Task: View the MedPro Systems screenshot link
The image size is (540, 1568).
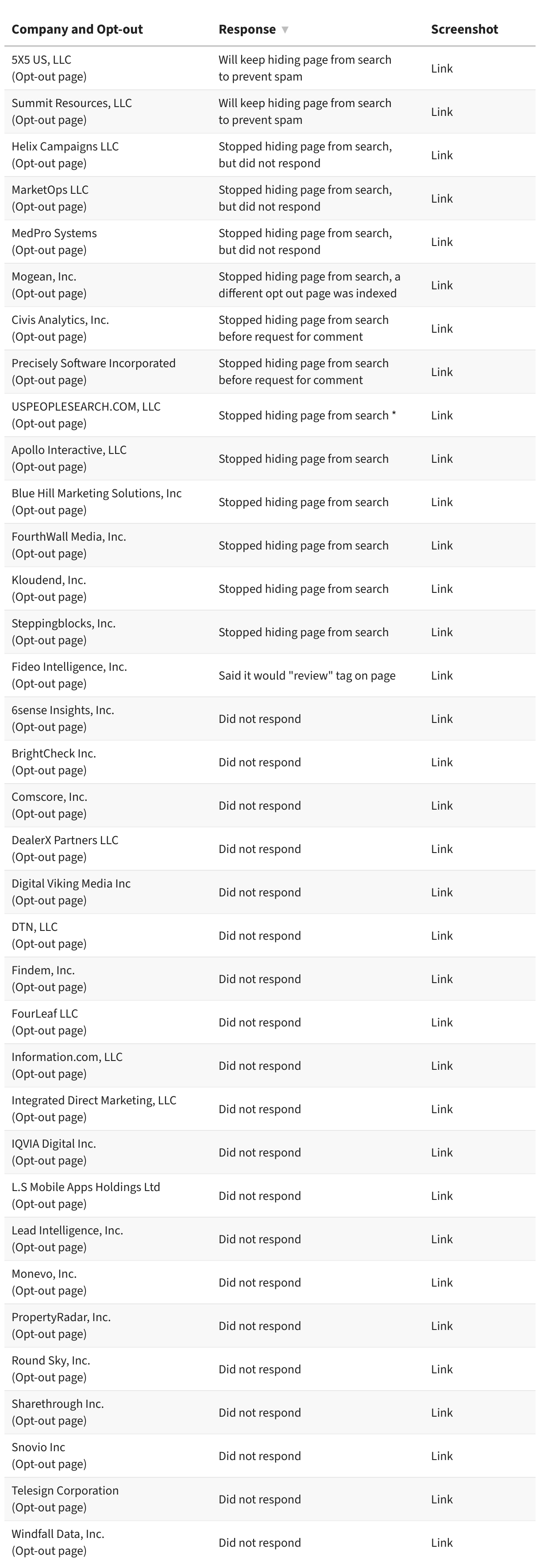Action: click(441, 242)
